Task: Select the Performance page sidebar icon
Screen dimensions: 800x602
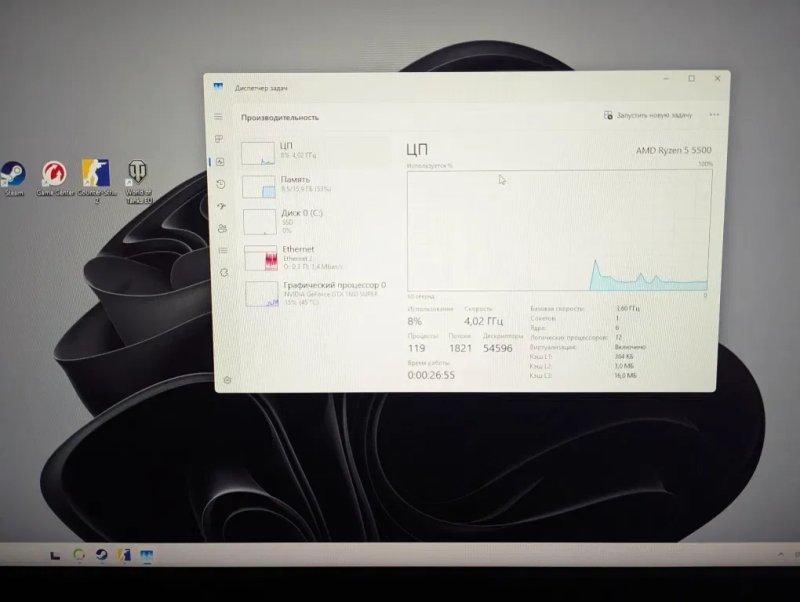Action: (220, 162)
